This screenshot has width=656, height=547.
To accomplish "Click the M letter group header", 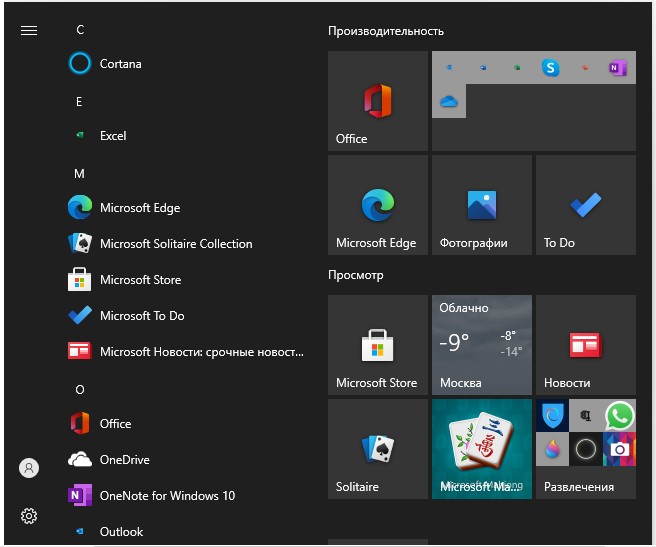I will pyautogui.click(x=79, y=174).
